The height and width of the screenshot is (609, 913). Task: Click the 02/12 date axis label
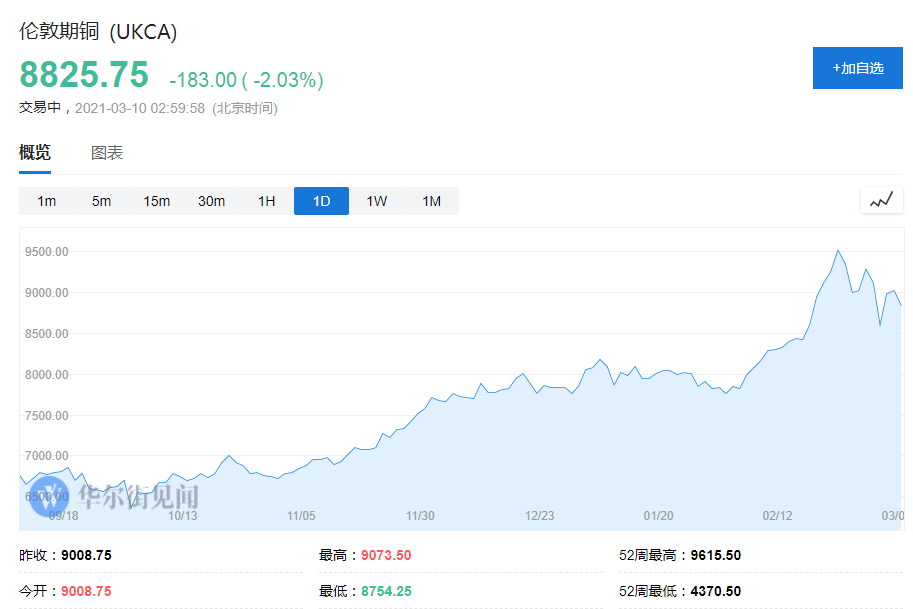point(777,516)
